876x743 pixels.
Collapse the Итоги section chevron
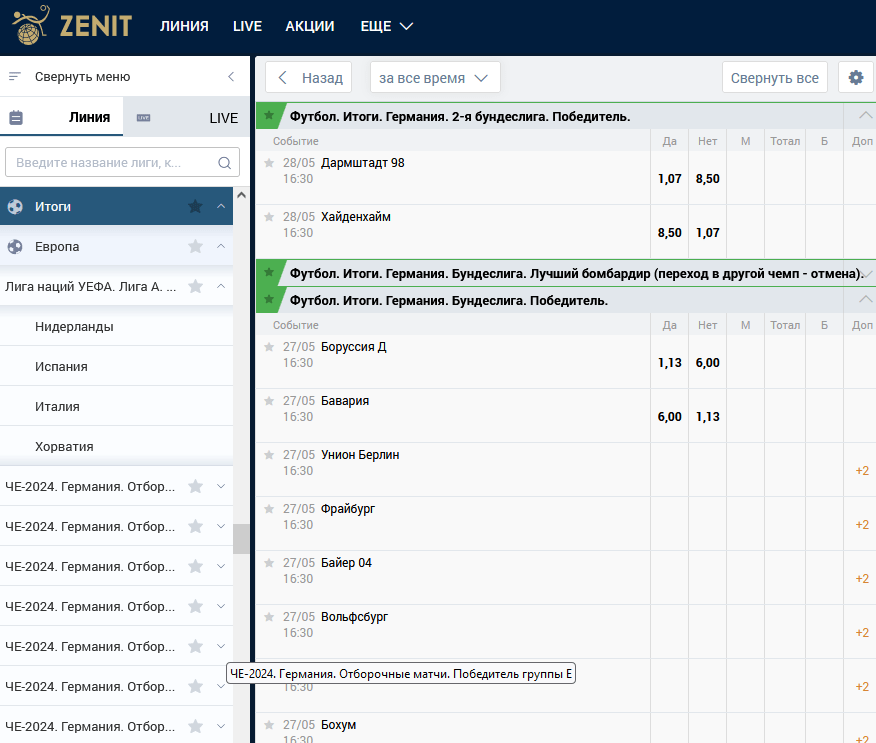[221, 207]
